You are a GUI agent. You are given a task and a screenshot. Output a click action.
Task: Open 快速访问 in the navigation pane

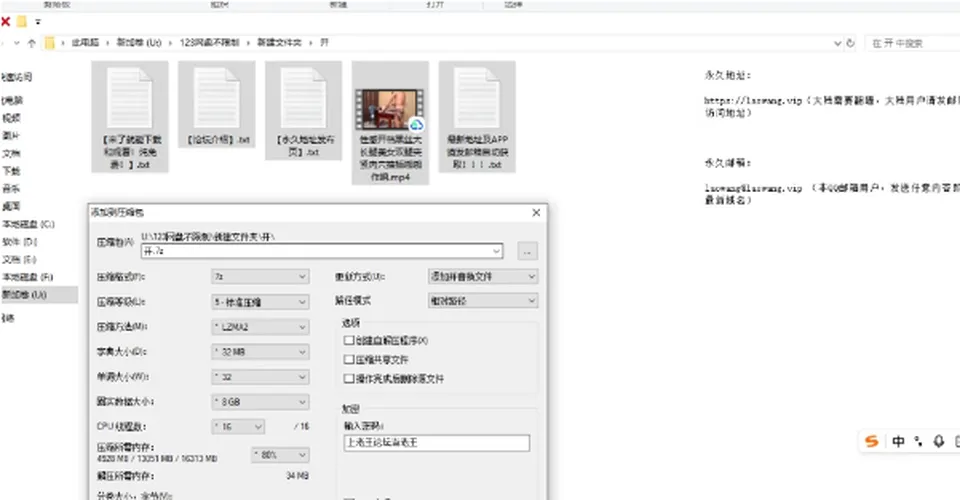coord(17,77)
